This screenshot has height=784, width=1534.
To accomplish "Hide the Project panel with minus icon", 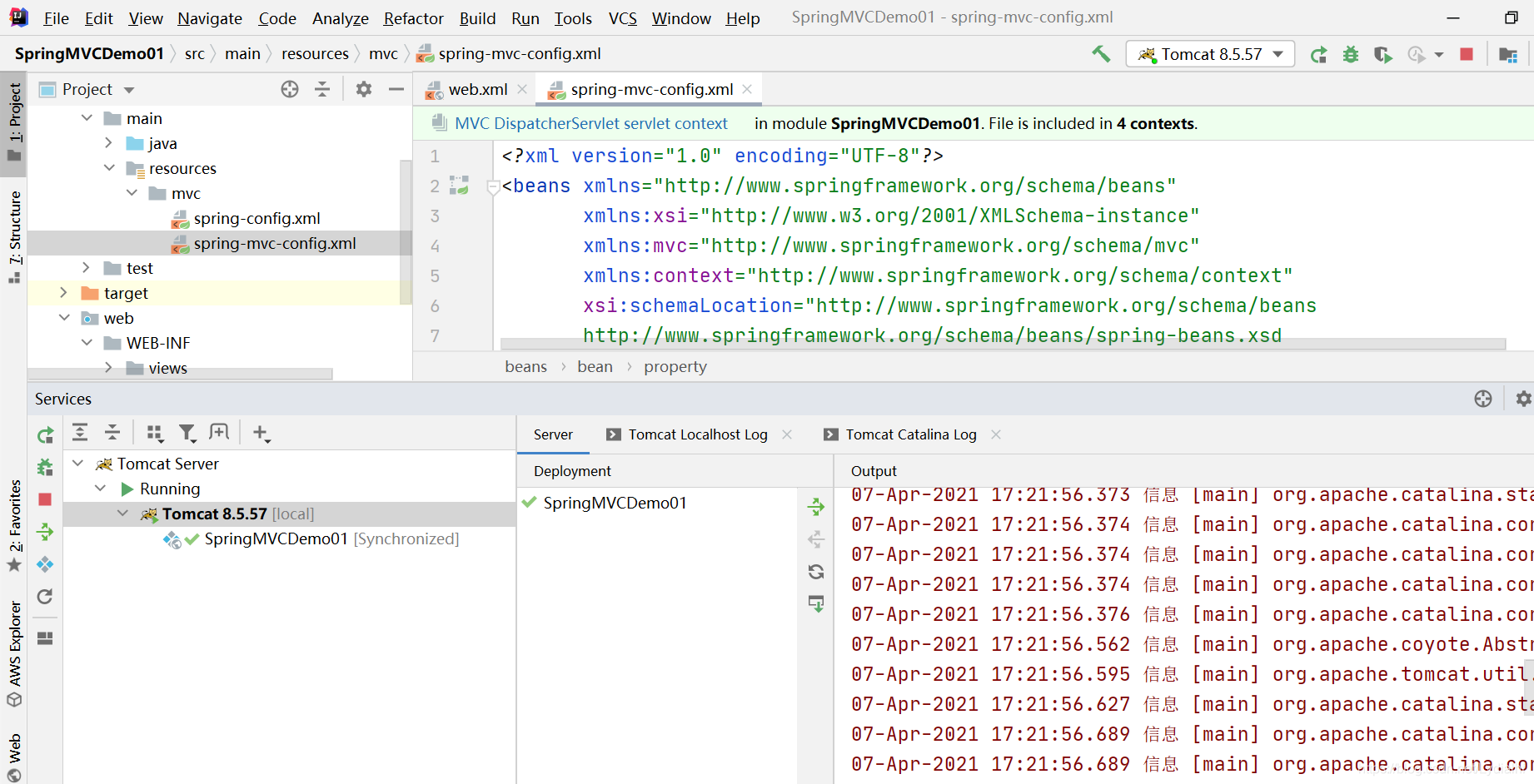I will click(x=396, y=89).
